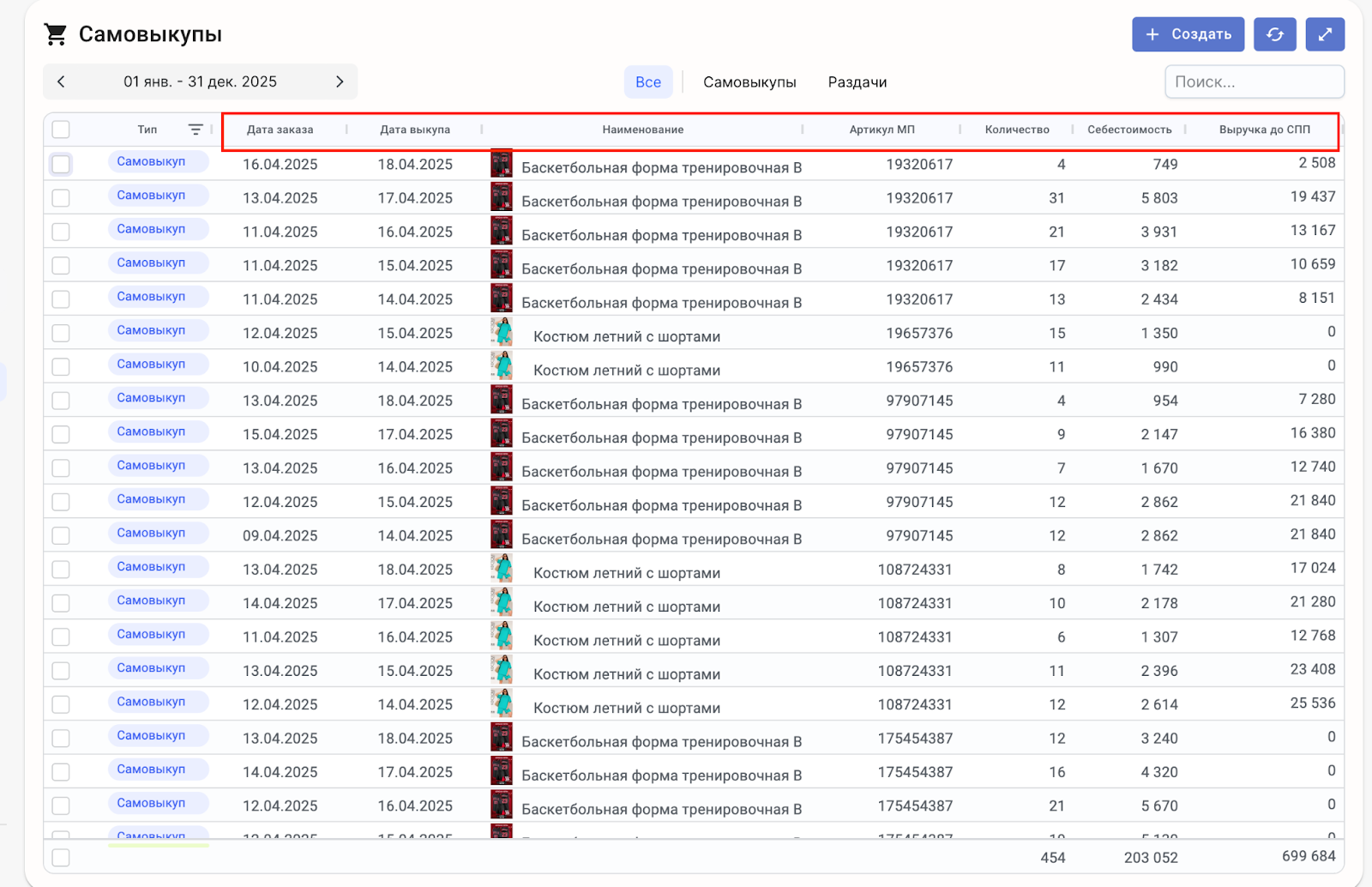
Task: Open thumbnail of first Костюм летний row
Action: tap(501, 333)
